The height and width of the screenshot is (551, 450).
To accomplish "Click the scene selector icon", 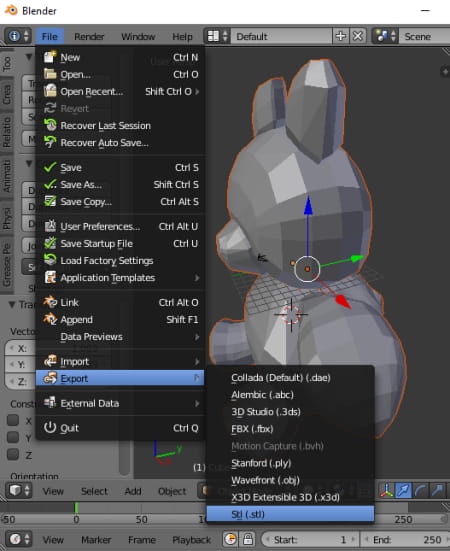I will (x=385, y=36).
